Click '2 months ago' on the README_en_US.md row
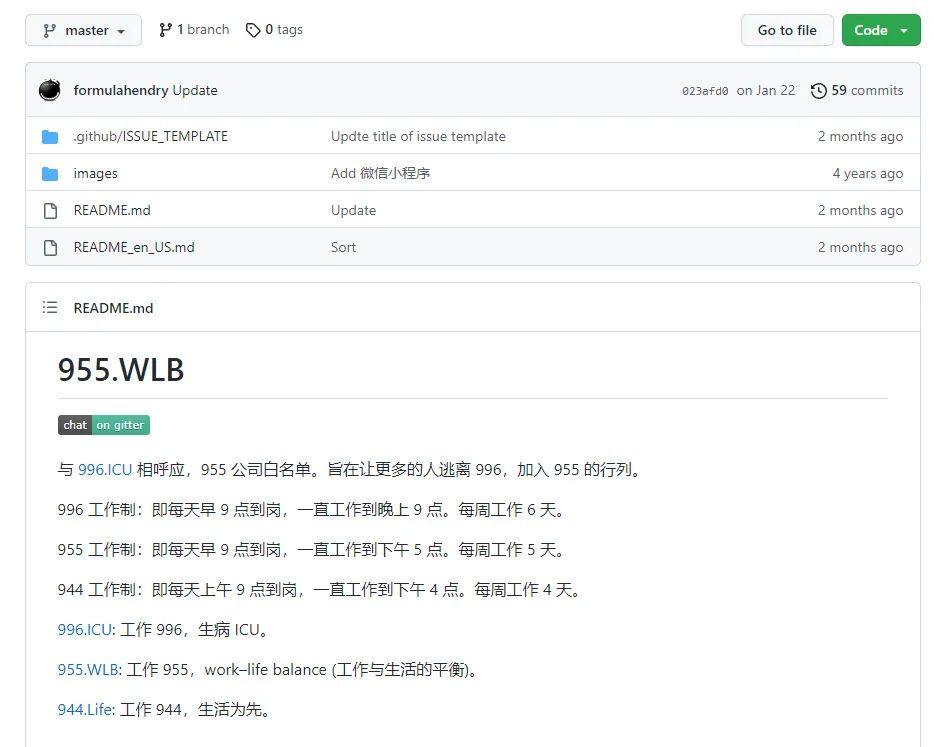Image resolution: width=934 pixels, height=747 pixels. tap(860, 247)
